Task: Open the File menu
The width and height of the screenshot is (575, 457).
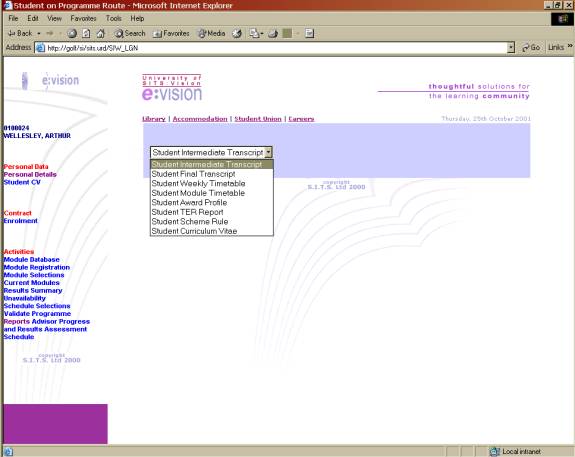Action: [13, 18]
